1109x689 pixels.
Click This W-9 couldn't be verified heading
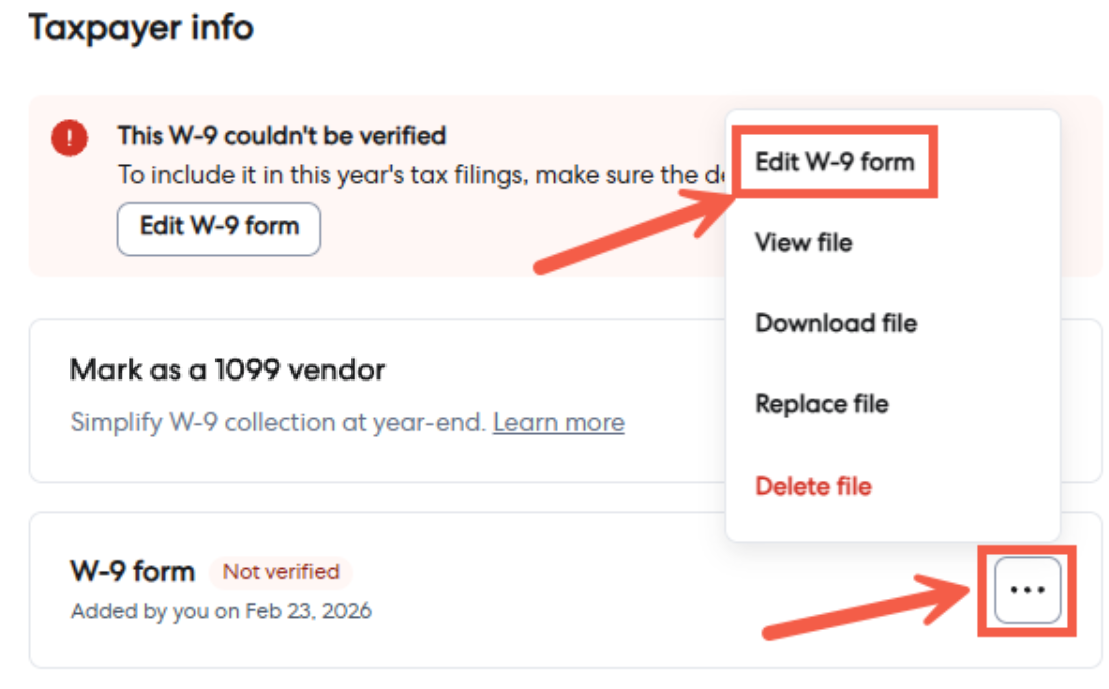coord(281,135)
